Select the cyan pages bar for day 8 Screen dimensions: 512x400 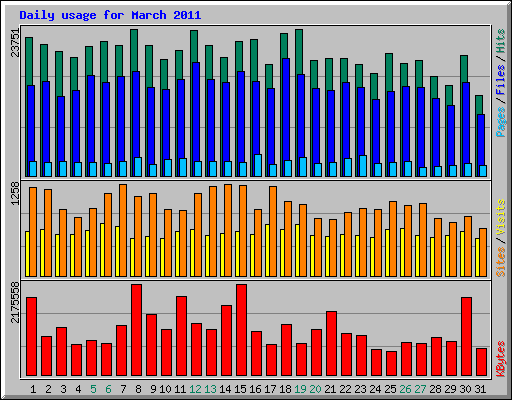(138, 167)
